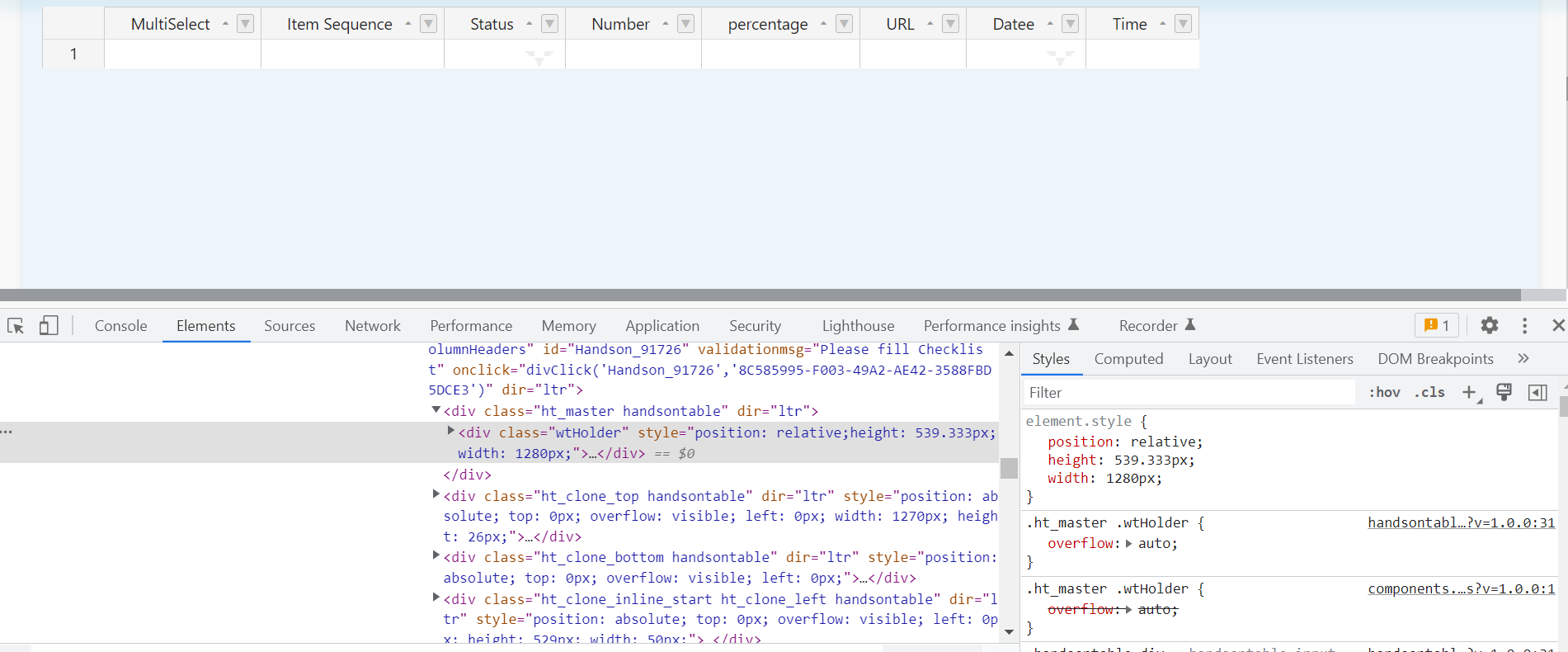Show more sidebar tabs chevron
This screenshot has height=652, width=1568.
pos(1523,359)
